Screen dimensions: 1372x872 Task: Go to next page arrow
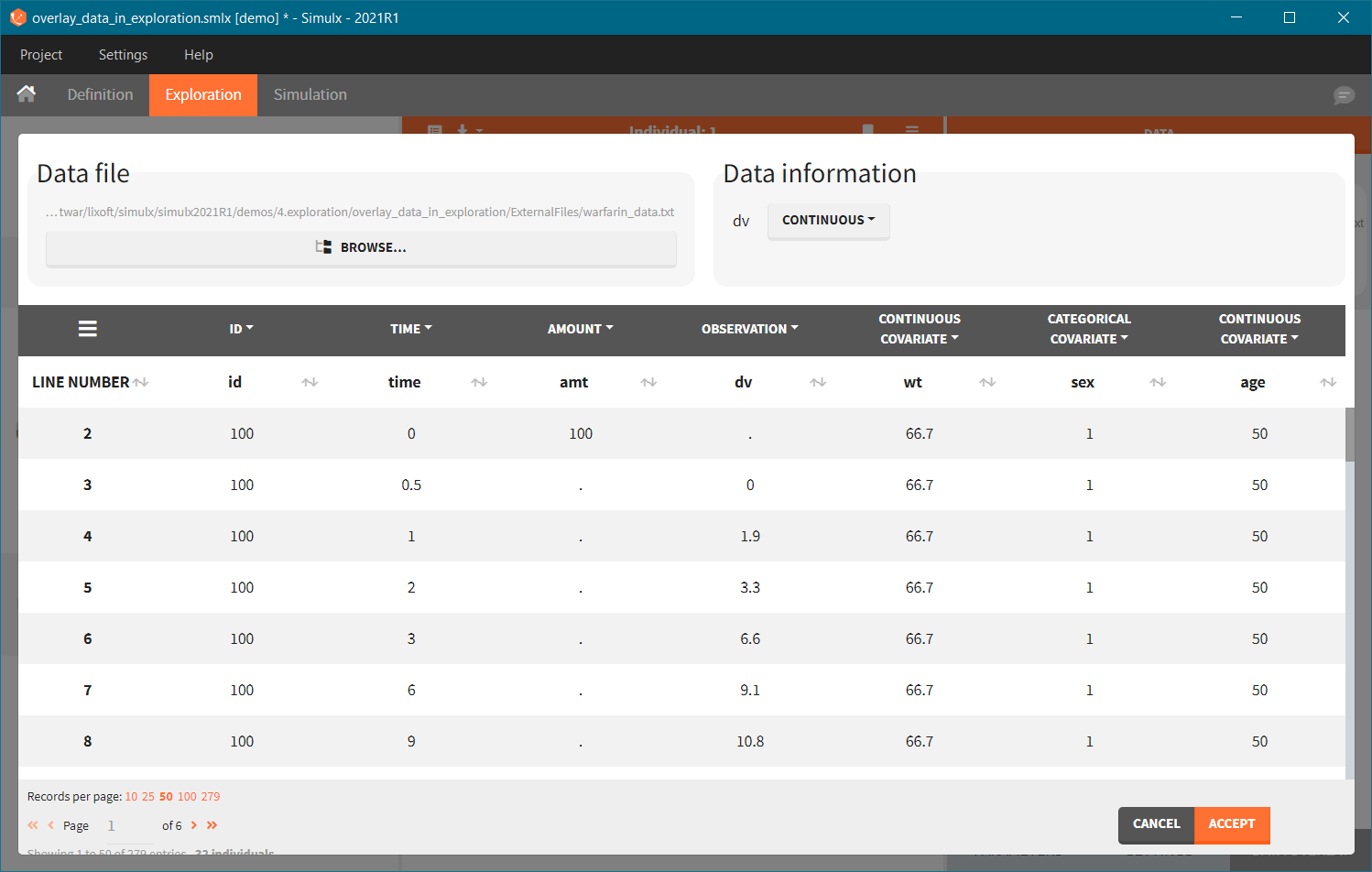coord(194,825)
